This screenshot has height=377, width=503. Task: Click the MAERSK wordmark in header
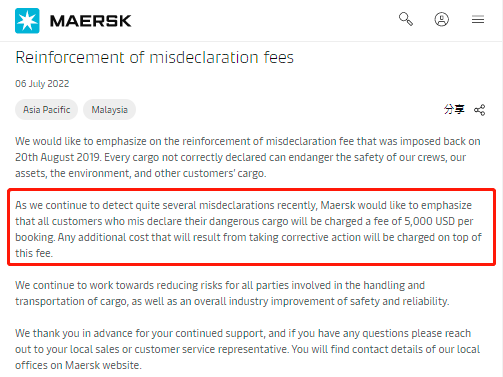[91, 21]
